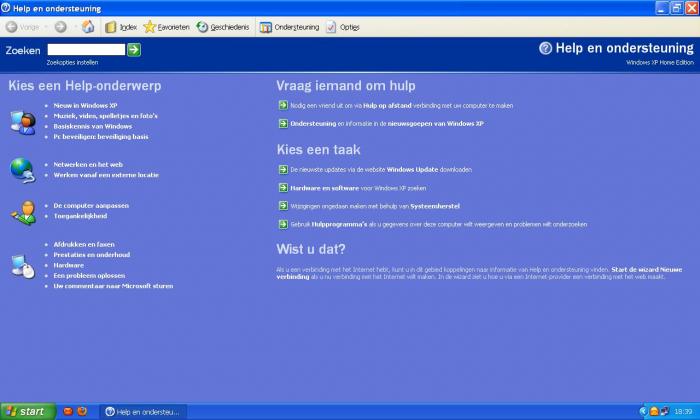Restore down the help window

[677, 8]
